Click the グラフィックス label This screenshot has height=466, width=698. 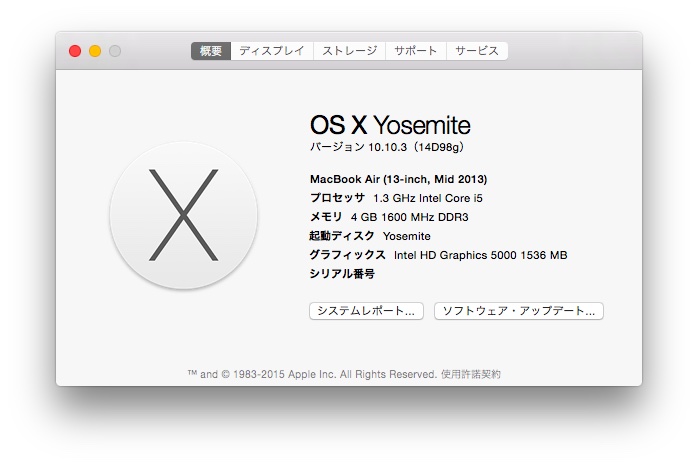(347, 255)
